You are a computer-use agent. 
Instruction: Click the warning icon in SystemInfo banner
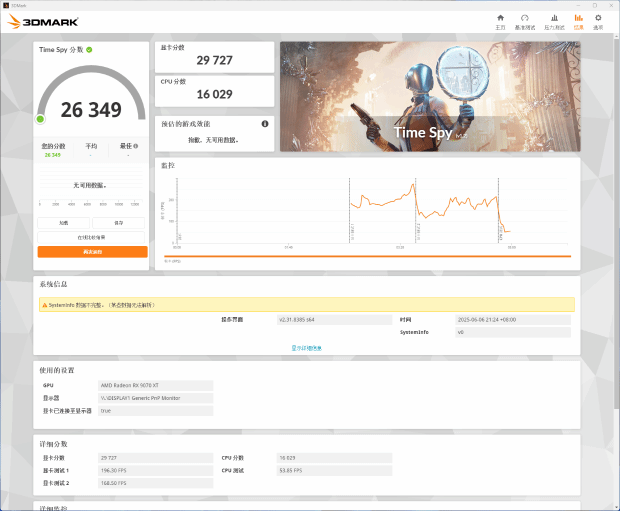[44, 305]
